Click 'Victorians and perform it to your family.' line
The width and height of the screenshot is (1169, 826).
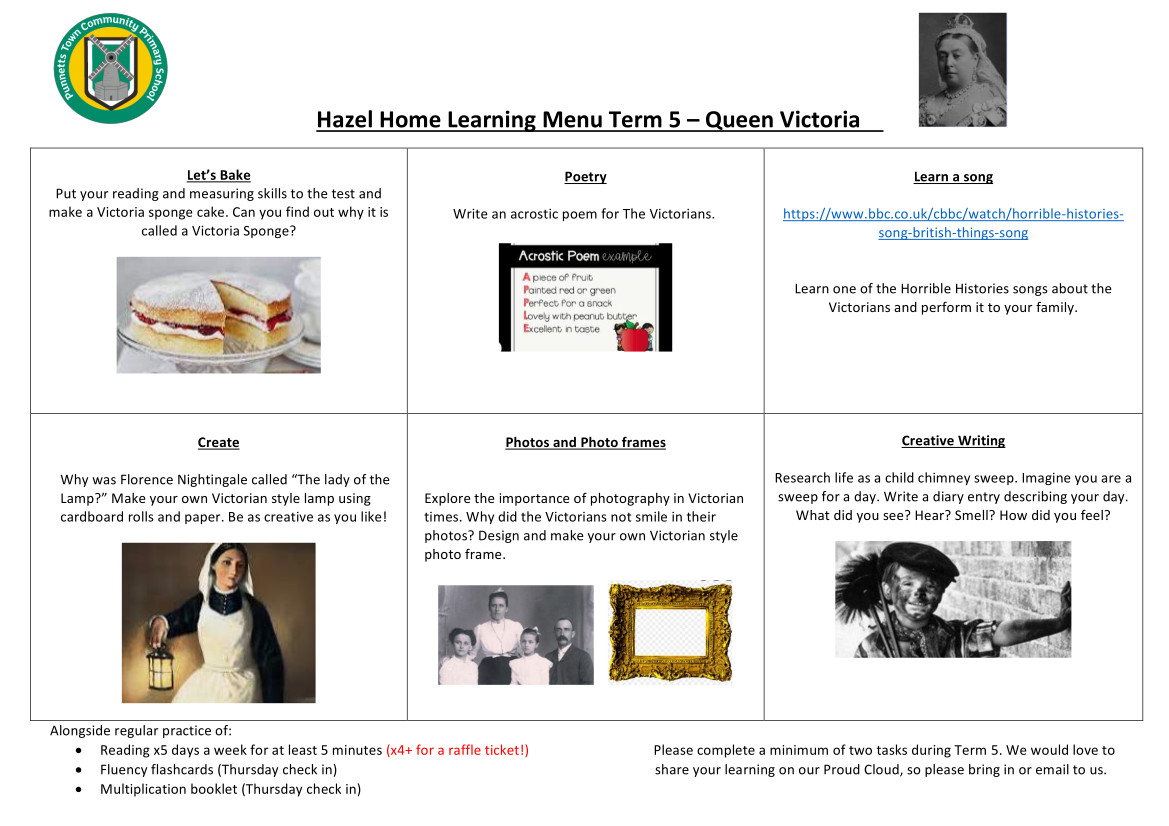click(x=953, y=307)
